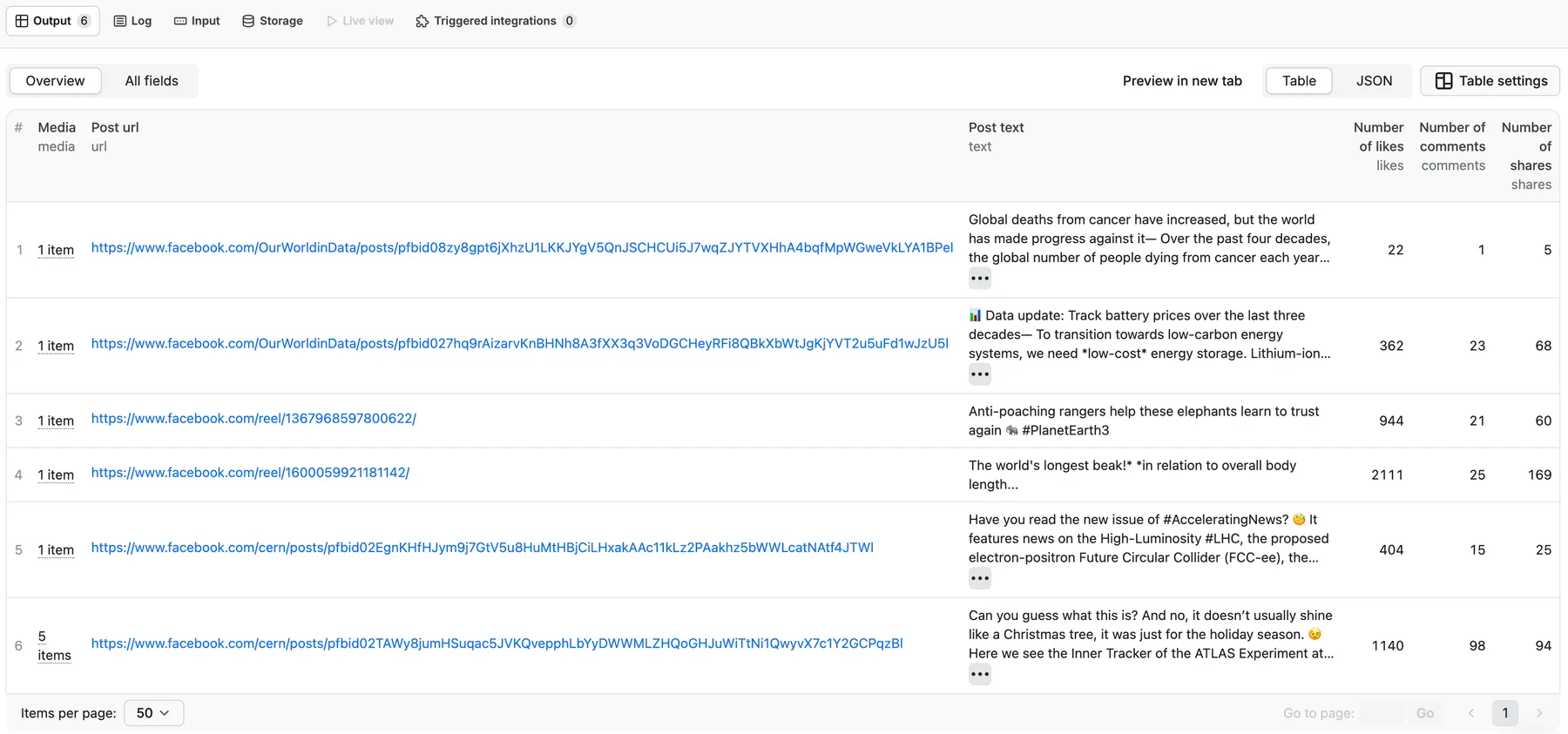Open the Output tab
Viewport: 1568px width, 734px height.
coord(52,21)
